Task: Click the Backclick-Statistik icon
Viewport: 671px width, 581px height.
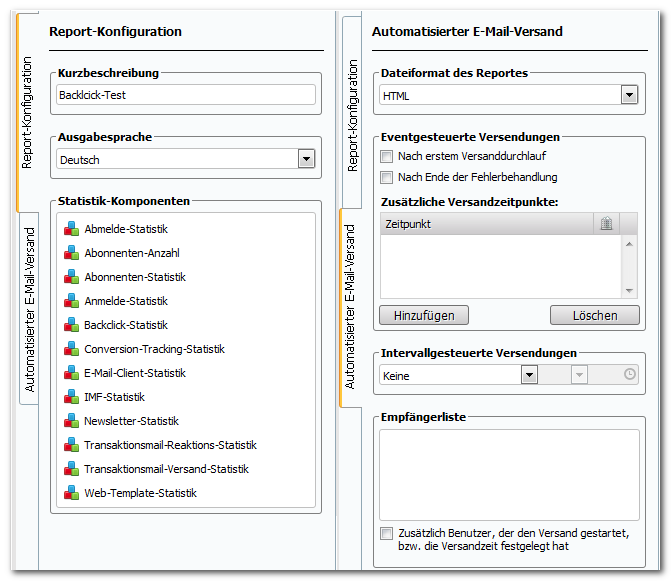Action: coord(71,325)
